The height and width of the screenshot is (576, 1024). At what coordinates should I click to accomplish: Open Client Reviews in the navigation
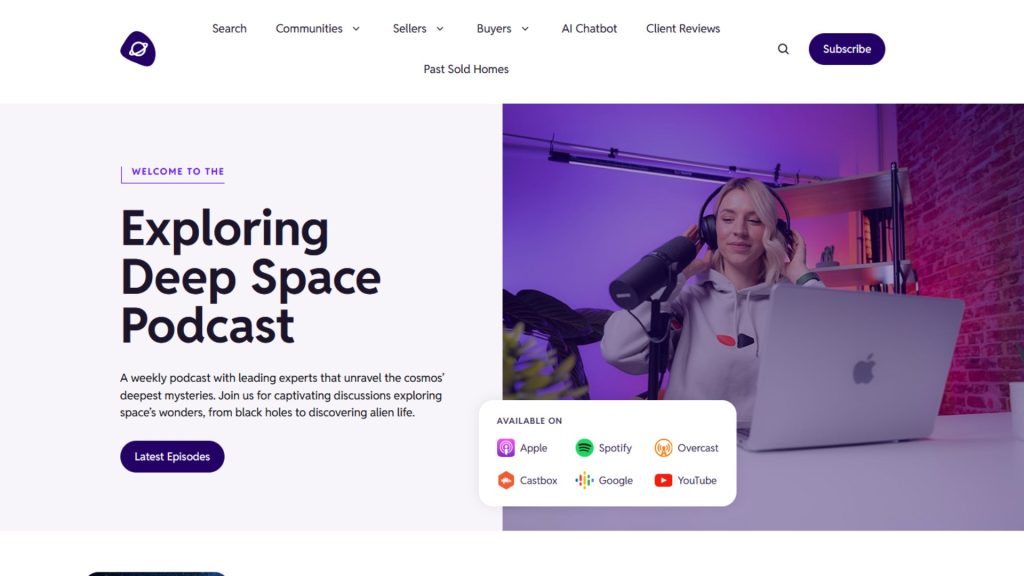[683, 28]
